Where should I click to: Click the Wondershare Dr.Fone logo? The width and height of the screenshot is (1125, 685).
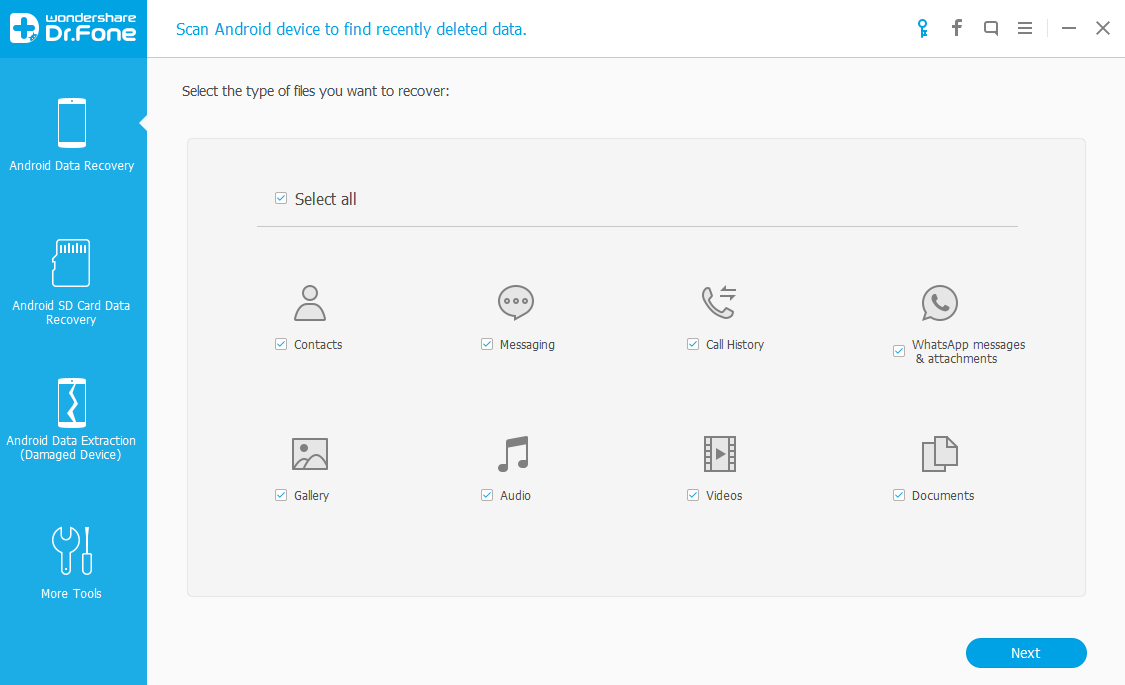72,28
